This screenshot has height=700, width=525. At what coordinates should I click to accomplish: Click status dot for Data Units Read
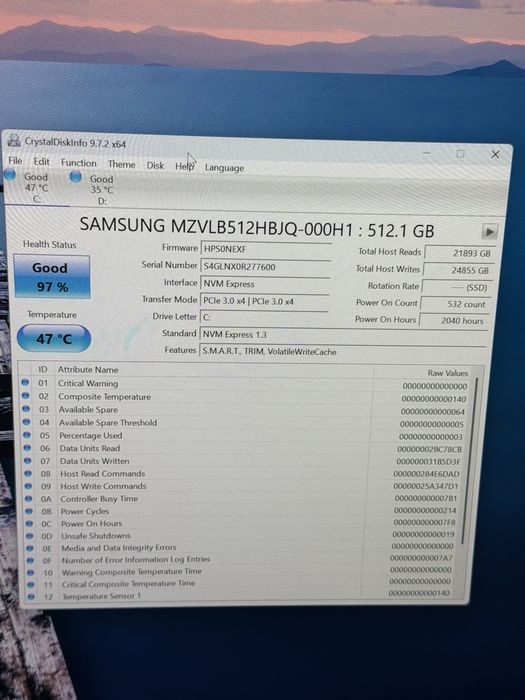(x=27, y=447)
